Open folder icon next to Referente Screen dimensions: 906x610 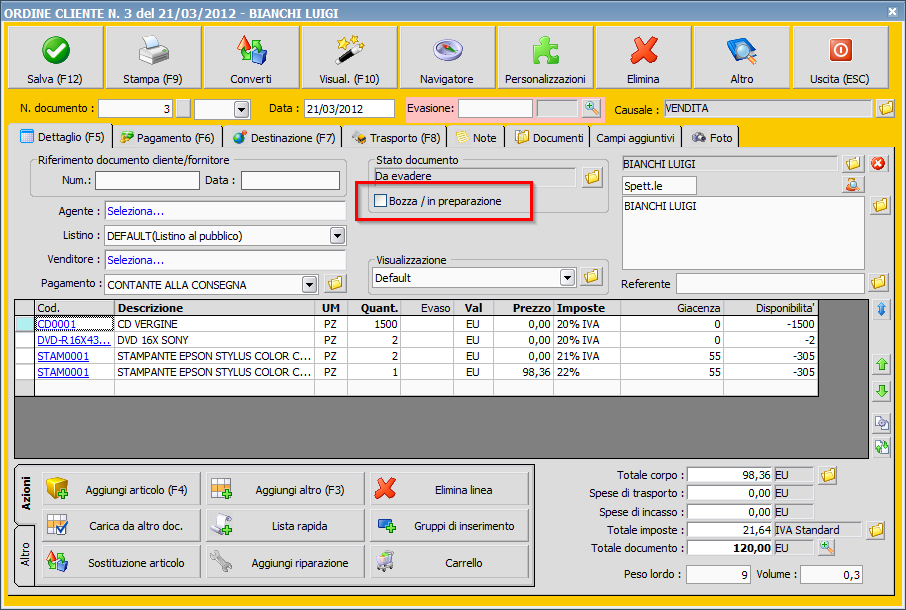tap(879, 282)
